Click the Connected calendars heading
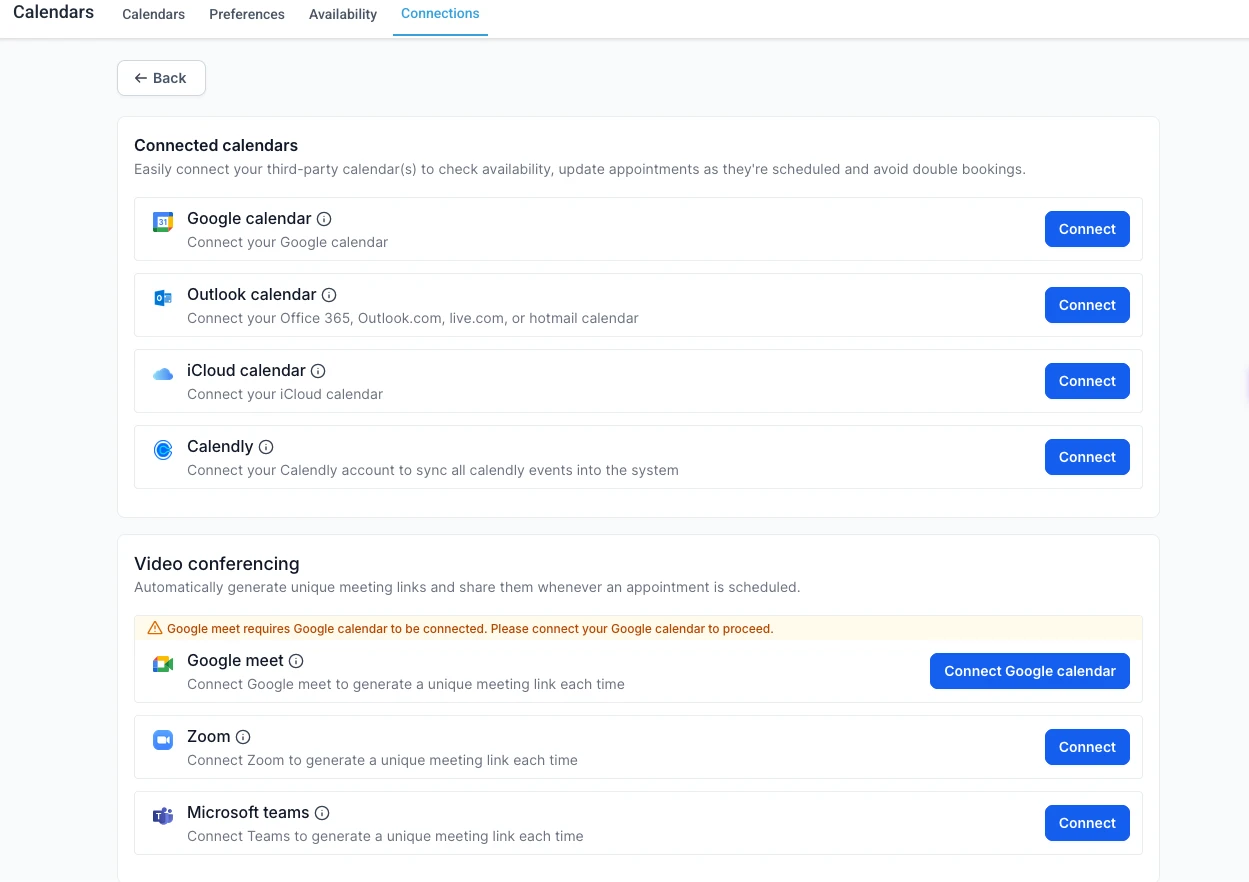 point(216,146)
